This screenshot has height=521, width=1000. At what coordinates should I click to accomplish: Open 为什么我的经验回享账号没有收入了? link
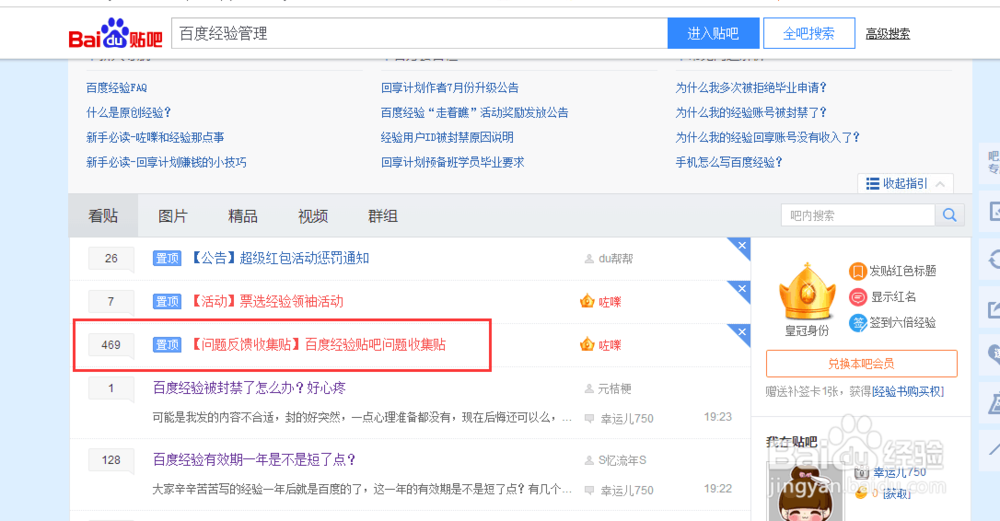tap(767, 138)
